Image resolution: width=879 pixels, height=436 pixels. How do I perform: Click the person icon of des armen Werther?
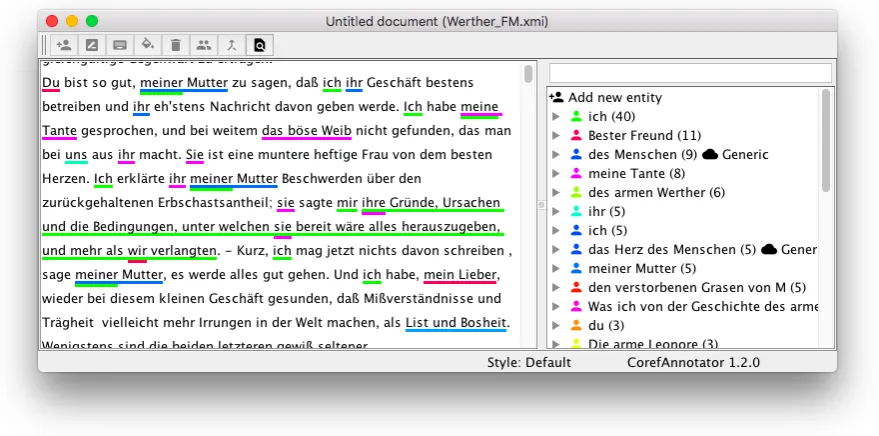(576, 193)
